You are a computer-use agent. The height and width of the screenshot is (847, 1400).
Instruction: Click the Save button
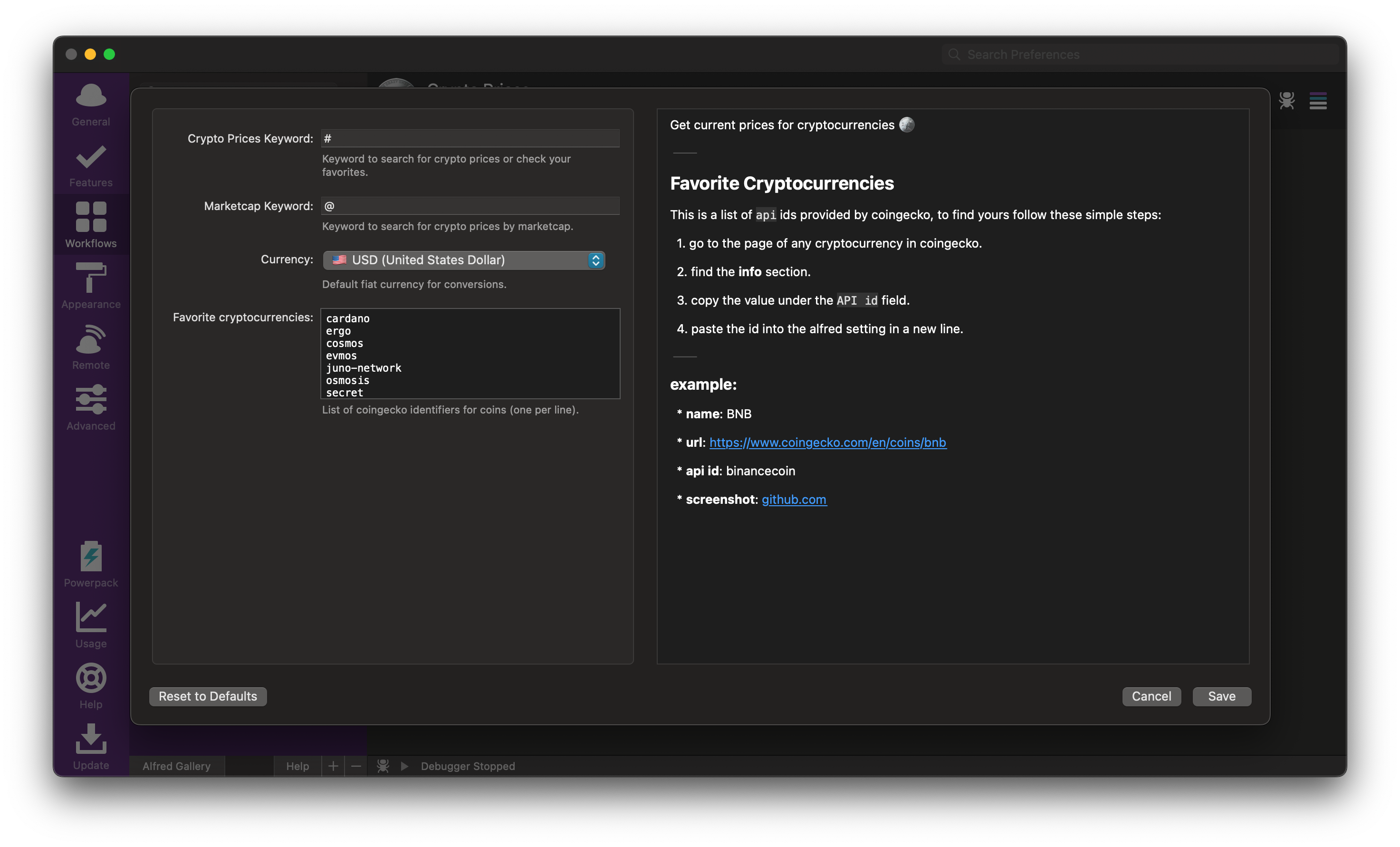pyautogui.click(x=1222, y=695)
